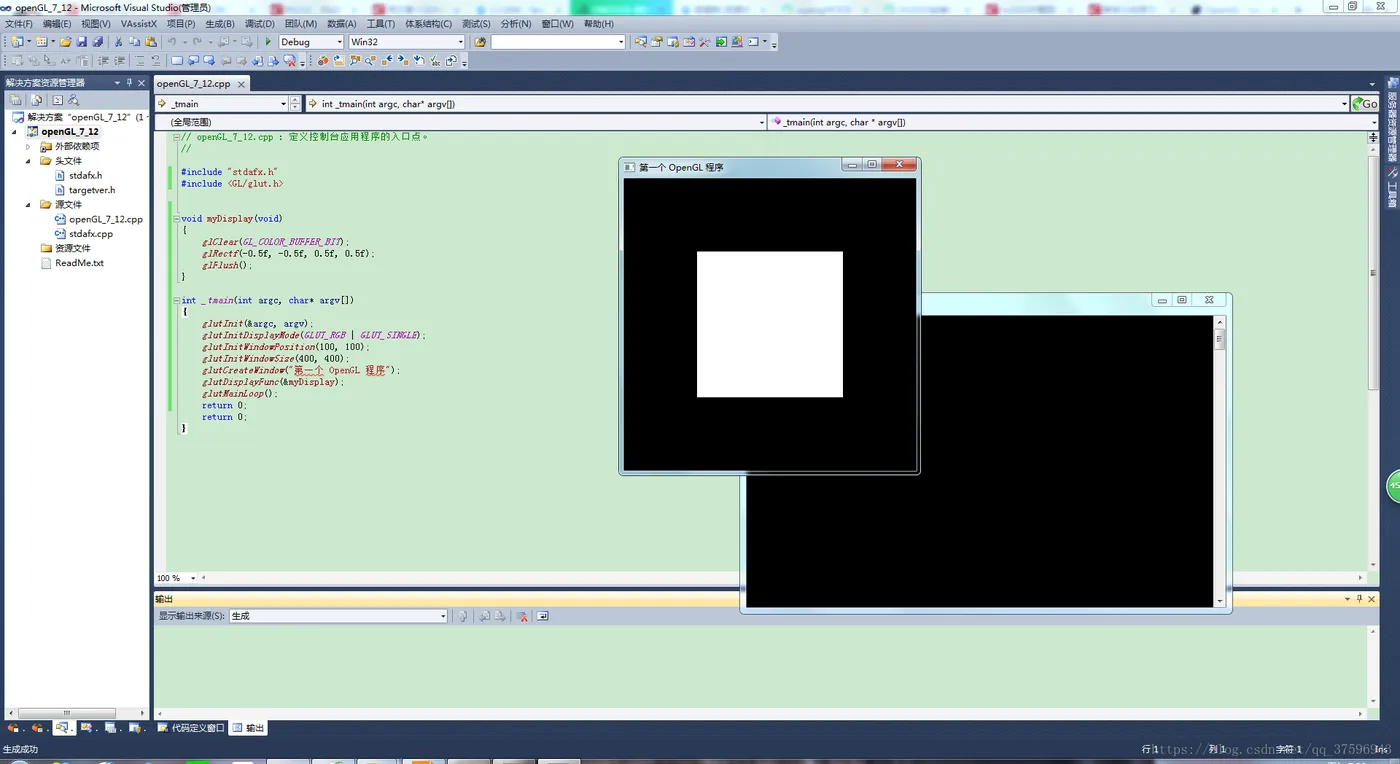The width and height of the screenshot is (1400, 764).
Task: Select the openGL_7_12.cpp editor tab
Action: pyautogui.click(x=194, y=84)
